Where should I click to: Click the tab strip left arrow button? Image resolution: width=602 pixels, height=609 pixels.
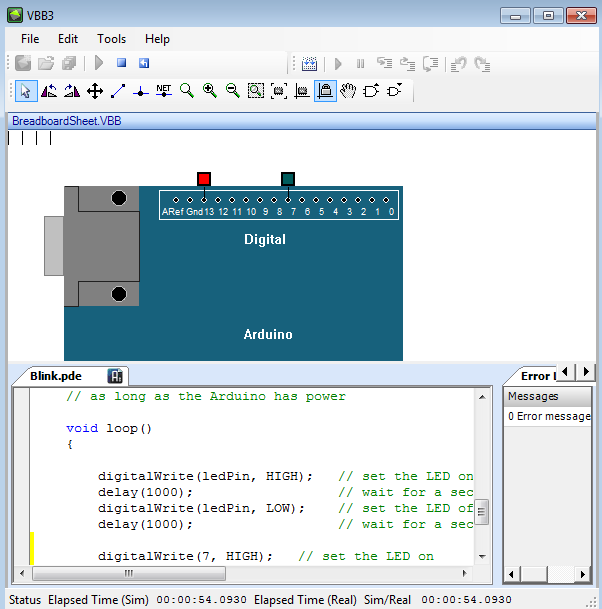click(x=565, y=372)
